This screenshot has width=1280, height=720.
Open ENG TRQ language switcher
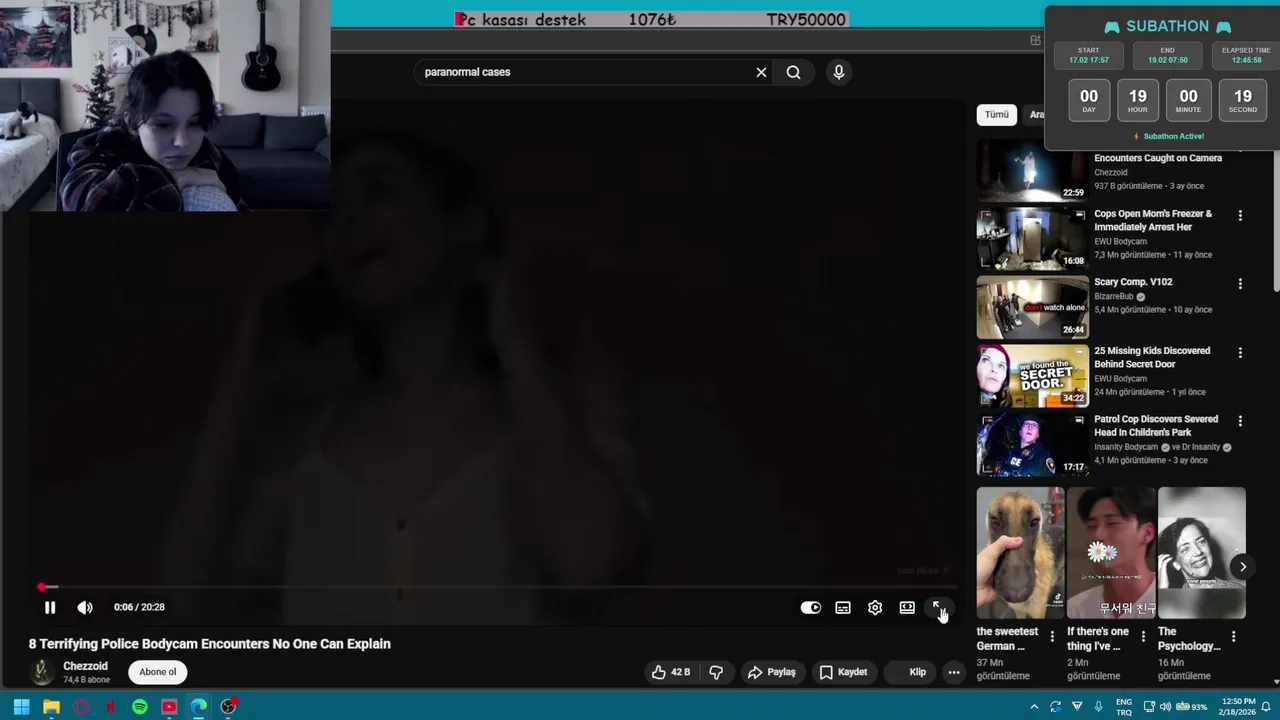[1124, 707]
